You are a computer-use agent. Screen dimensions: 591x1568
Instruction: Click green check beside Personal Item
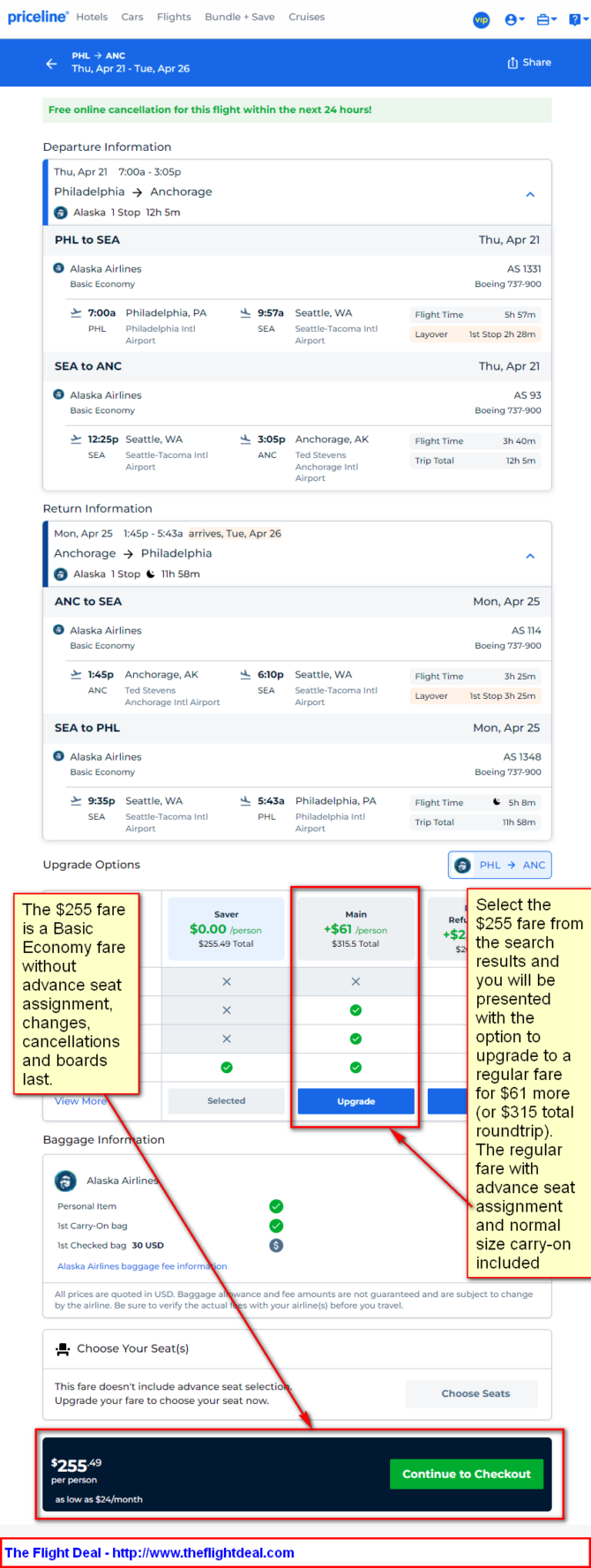[x=276, y=1206]
